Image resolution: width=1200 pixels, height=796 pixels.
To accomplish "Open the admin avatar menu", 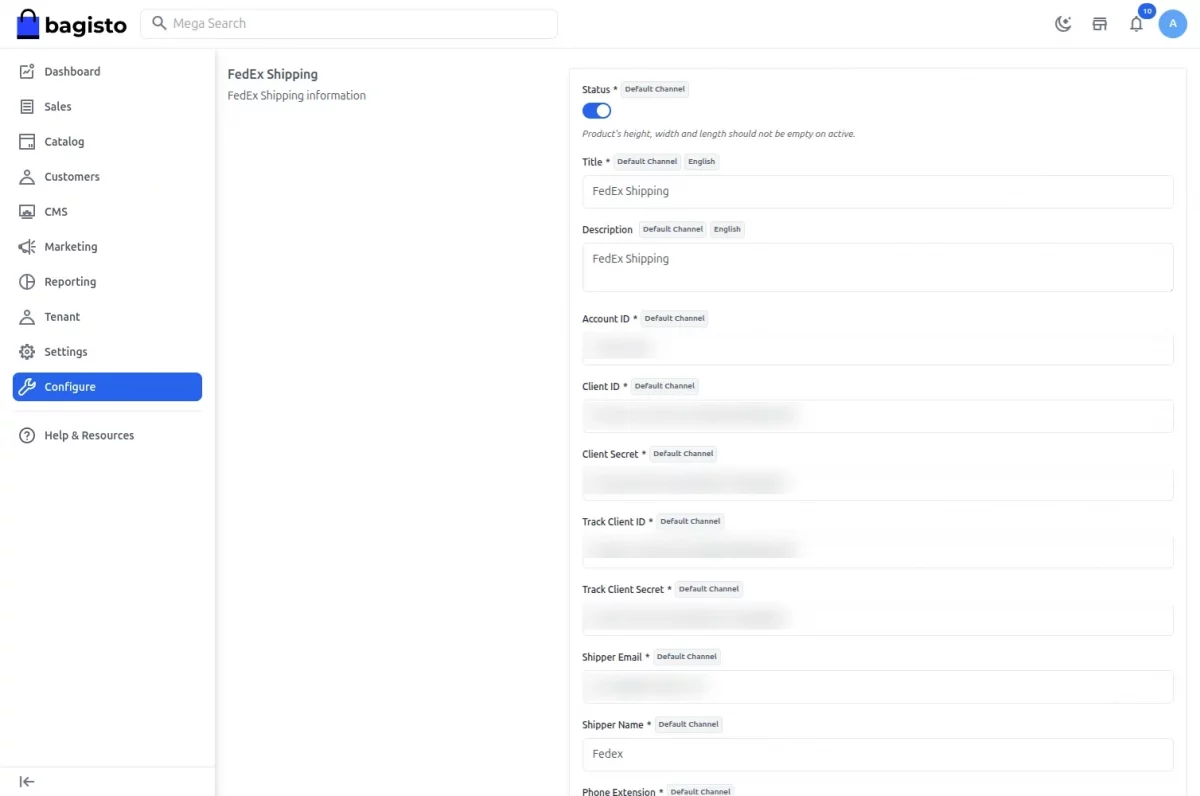I will point(1173,24).
